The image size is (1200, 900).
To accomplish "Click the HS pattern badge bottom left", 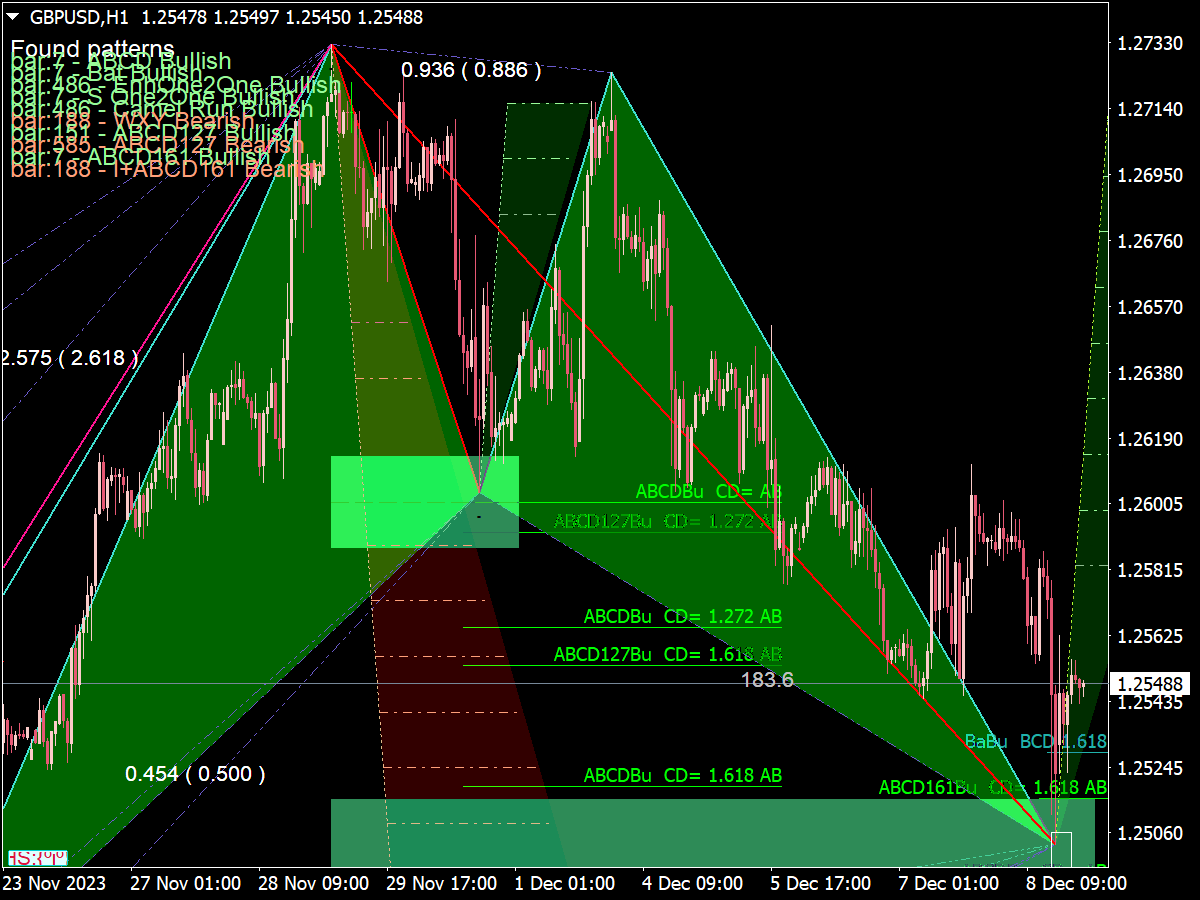I will tap(37, 857).
